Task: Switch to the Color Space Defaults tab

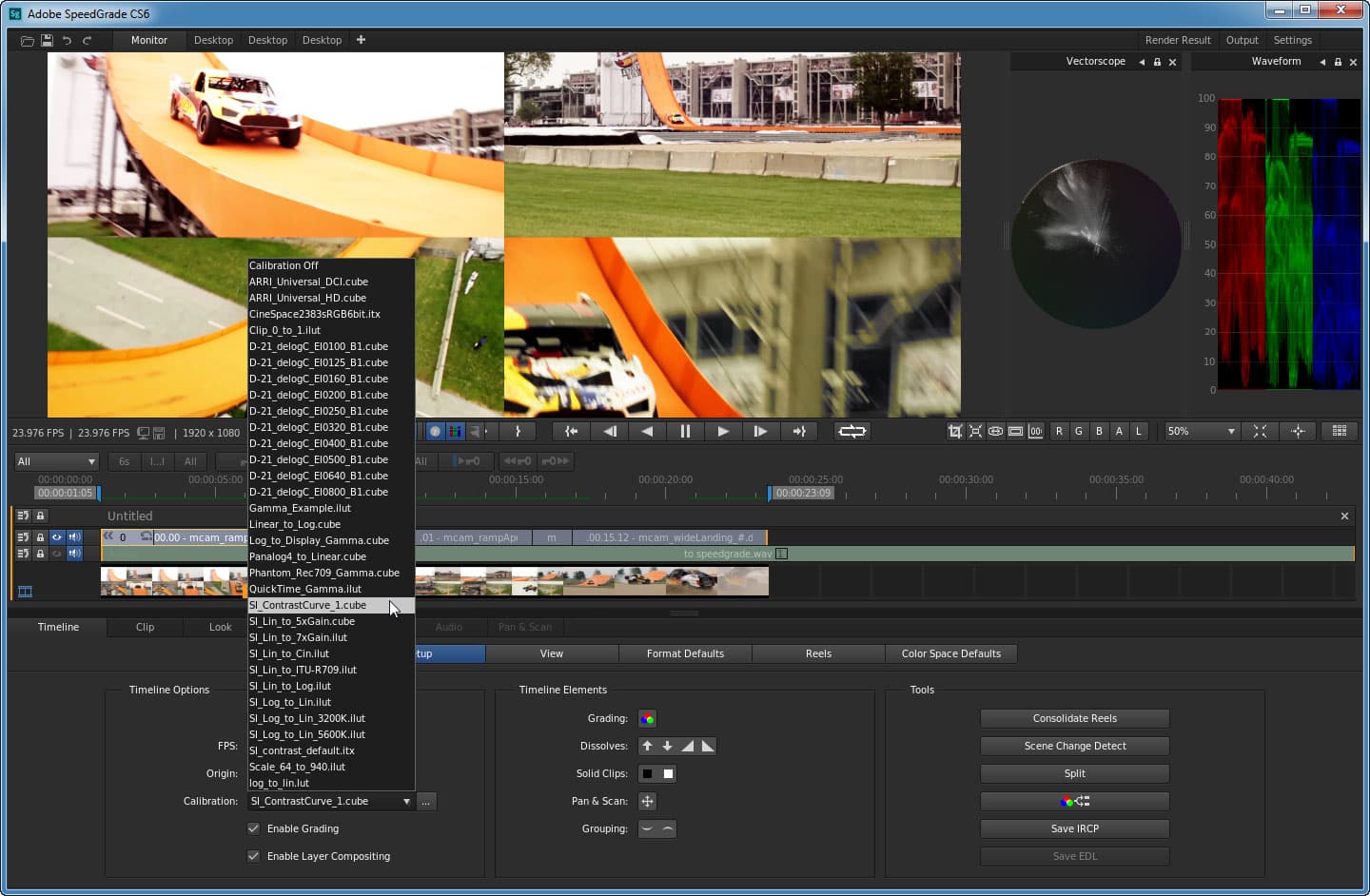Action: click(x=950, y=654)
